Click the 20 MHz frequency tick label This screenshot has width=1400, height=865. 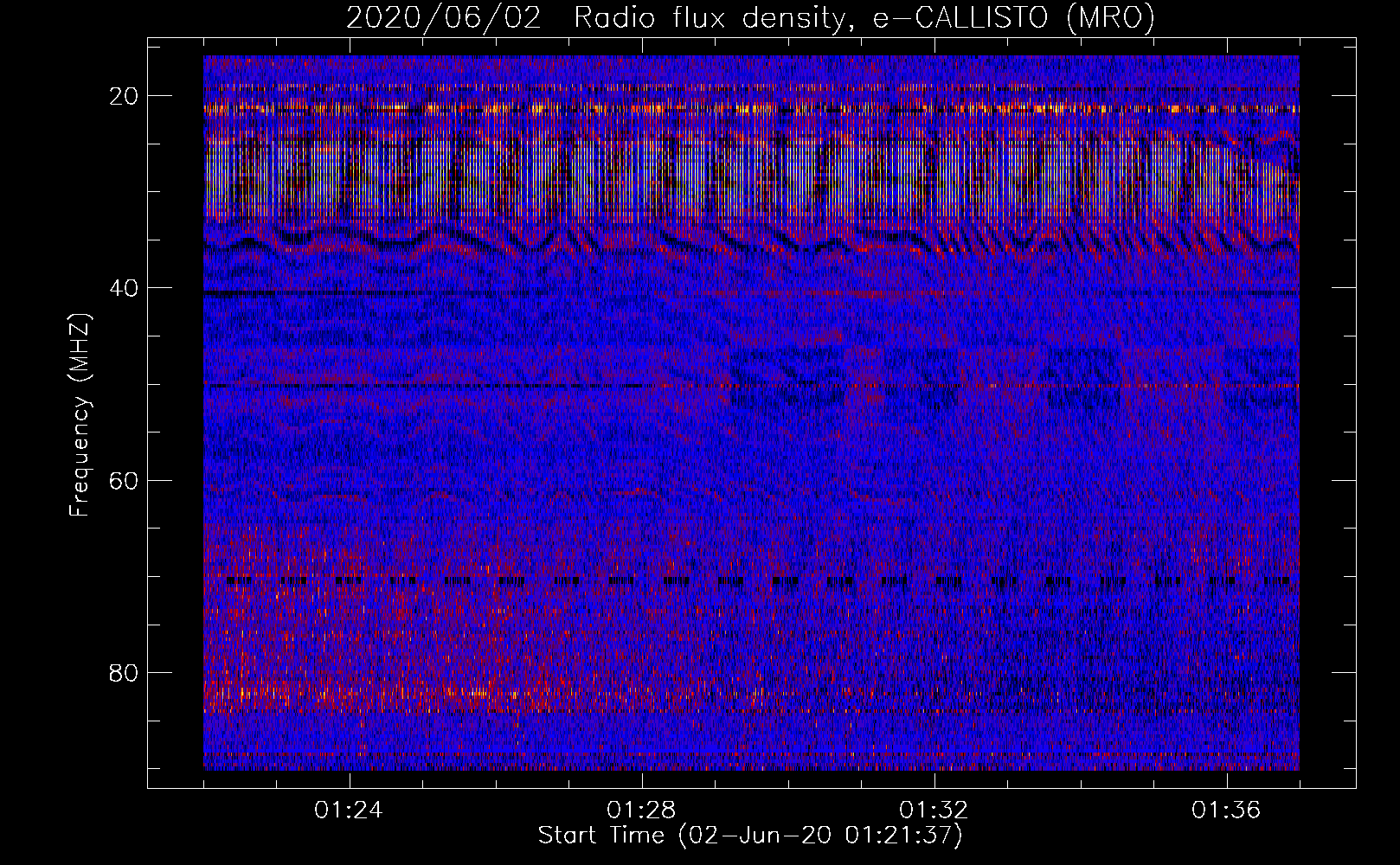pyautogui.click(x=125, y=96)
